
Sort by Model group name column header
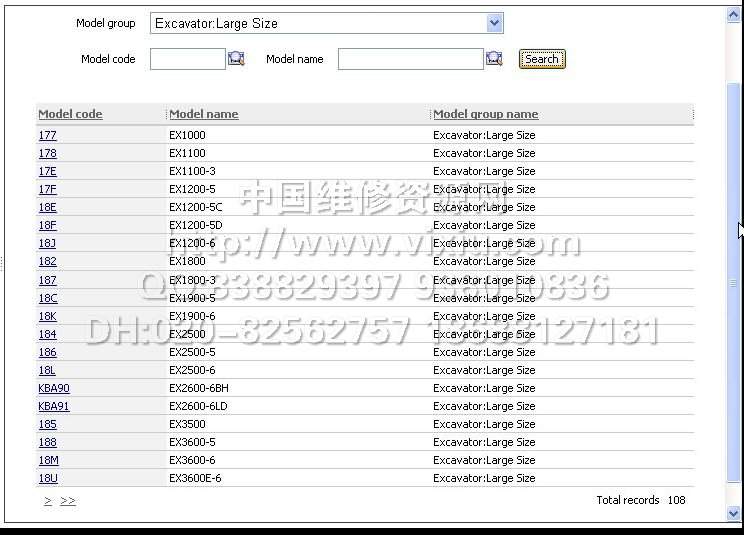tap(485, 114)
